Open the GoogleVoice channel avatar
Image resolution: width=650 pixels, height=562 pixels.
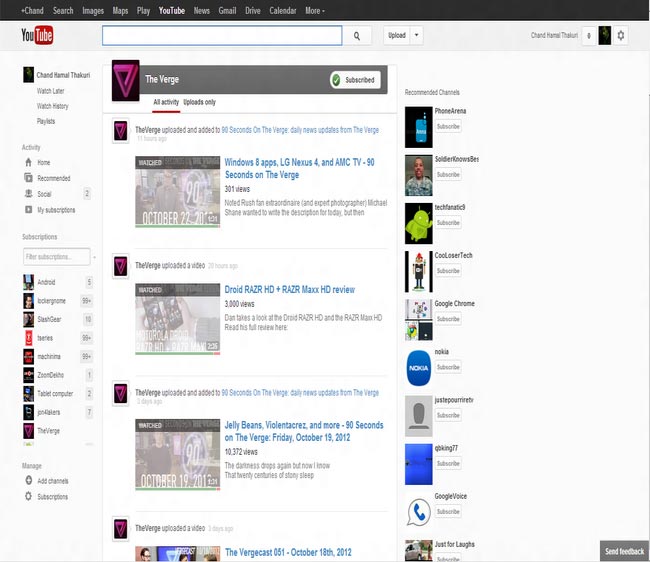(419, 512)
